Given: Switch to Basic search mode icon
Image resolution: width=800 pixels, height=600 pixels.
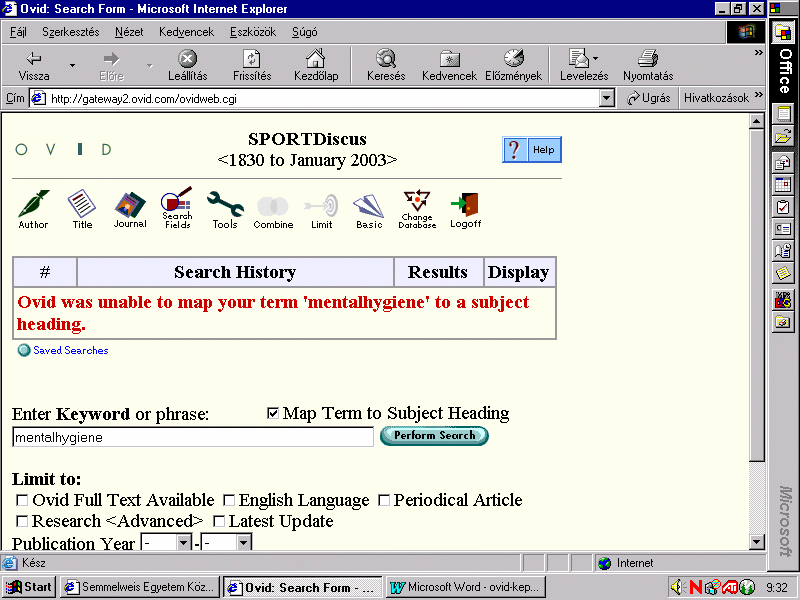Looking at the screenshot, I should point(369,211).
